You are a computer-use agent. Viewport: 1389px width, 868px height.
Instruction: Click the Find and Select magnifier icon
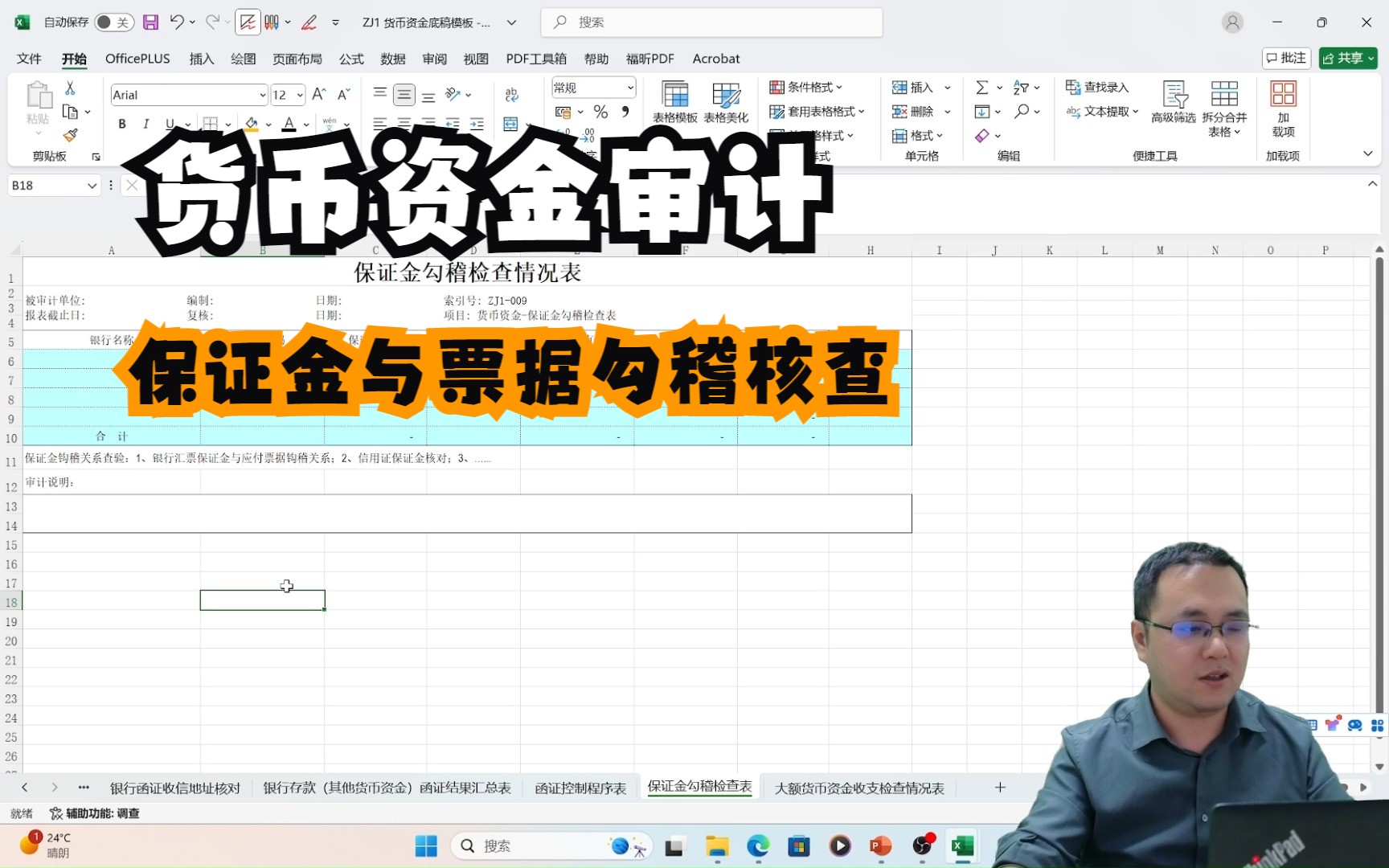pyautogui.click(x=1022, y=112)
